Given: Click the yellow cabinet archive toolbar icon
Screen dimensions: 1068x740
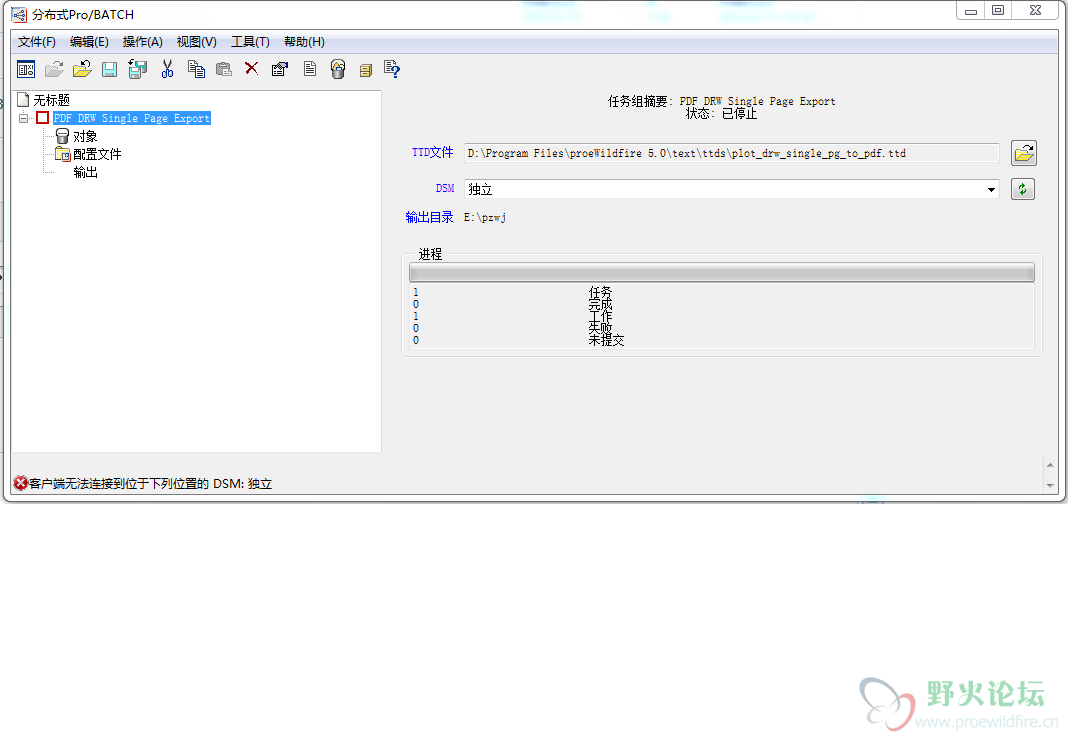Looking at the screenshot, I should pyautogui.click(x=366, y=70).
